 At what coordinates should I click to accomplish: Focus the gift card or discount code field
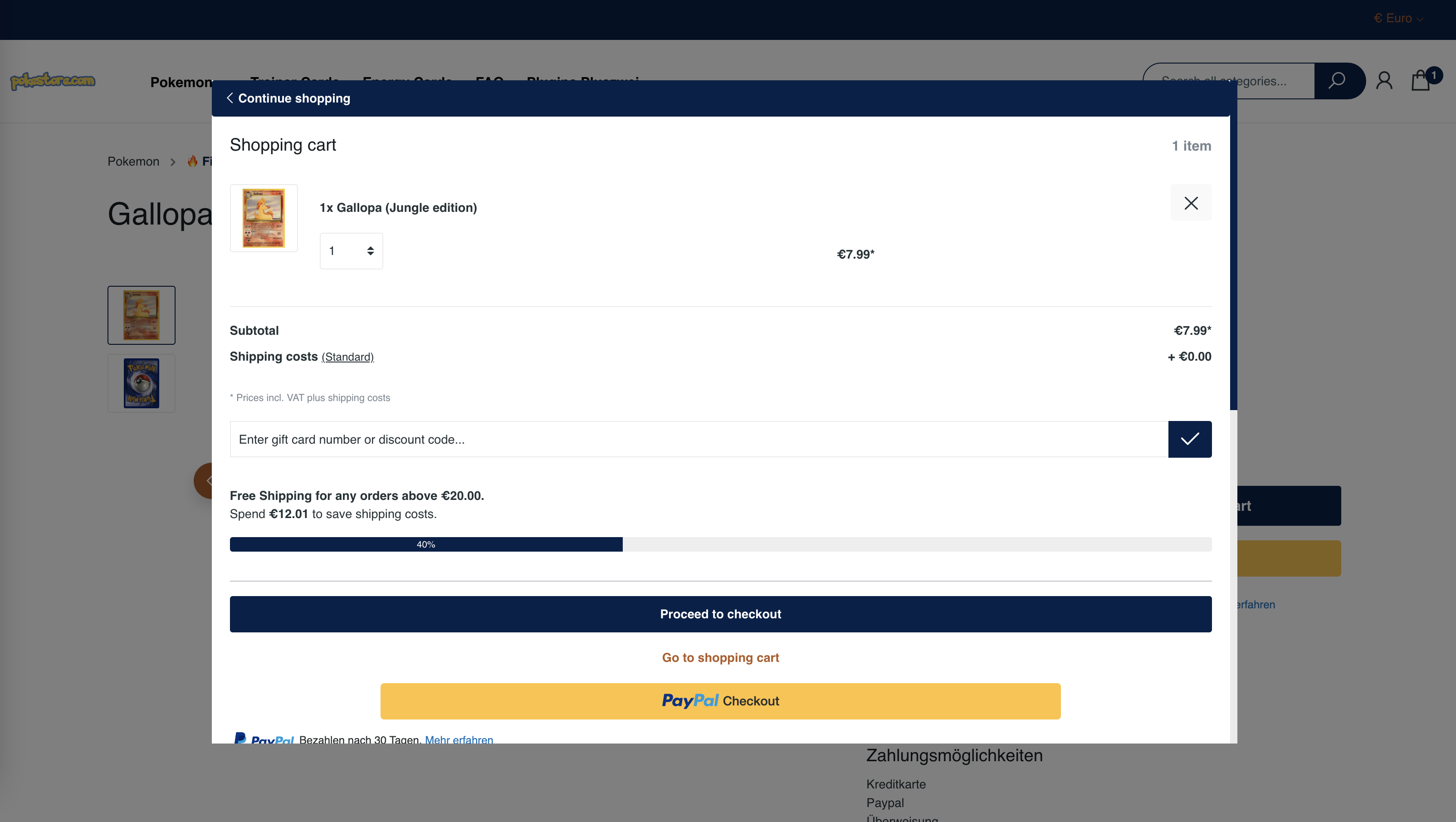pyautogui.click(x=699, y=439)
